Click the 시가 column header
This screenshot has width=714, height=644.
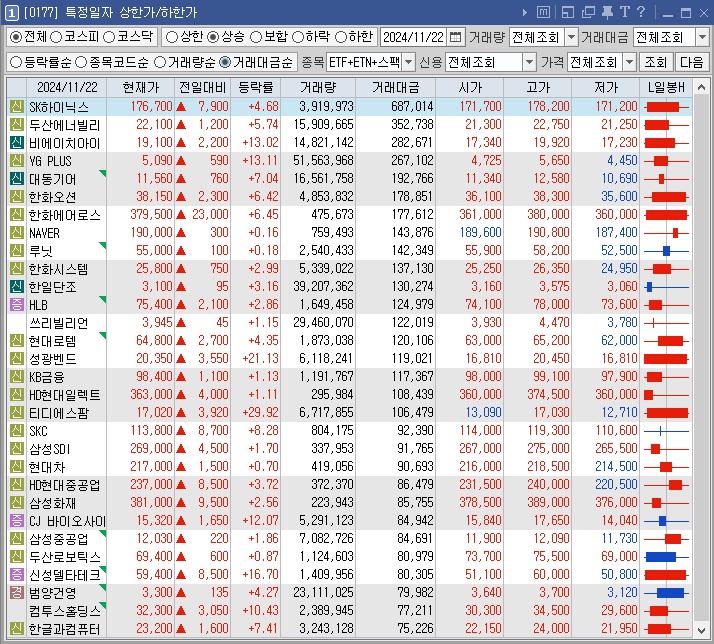pyautogui.click(x=469, y=87)
